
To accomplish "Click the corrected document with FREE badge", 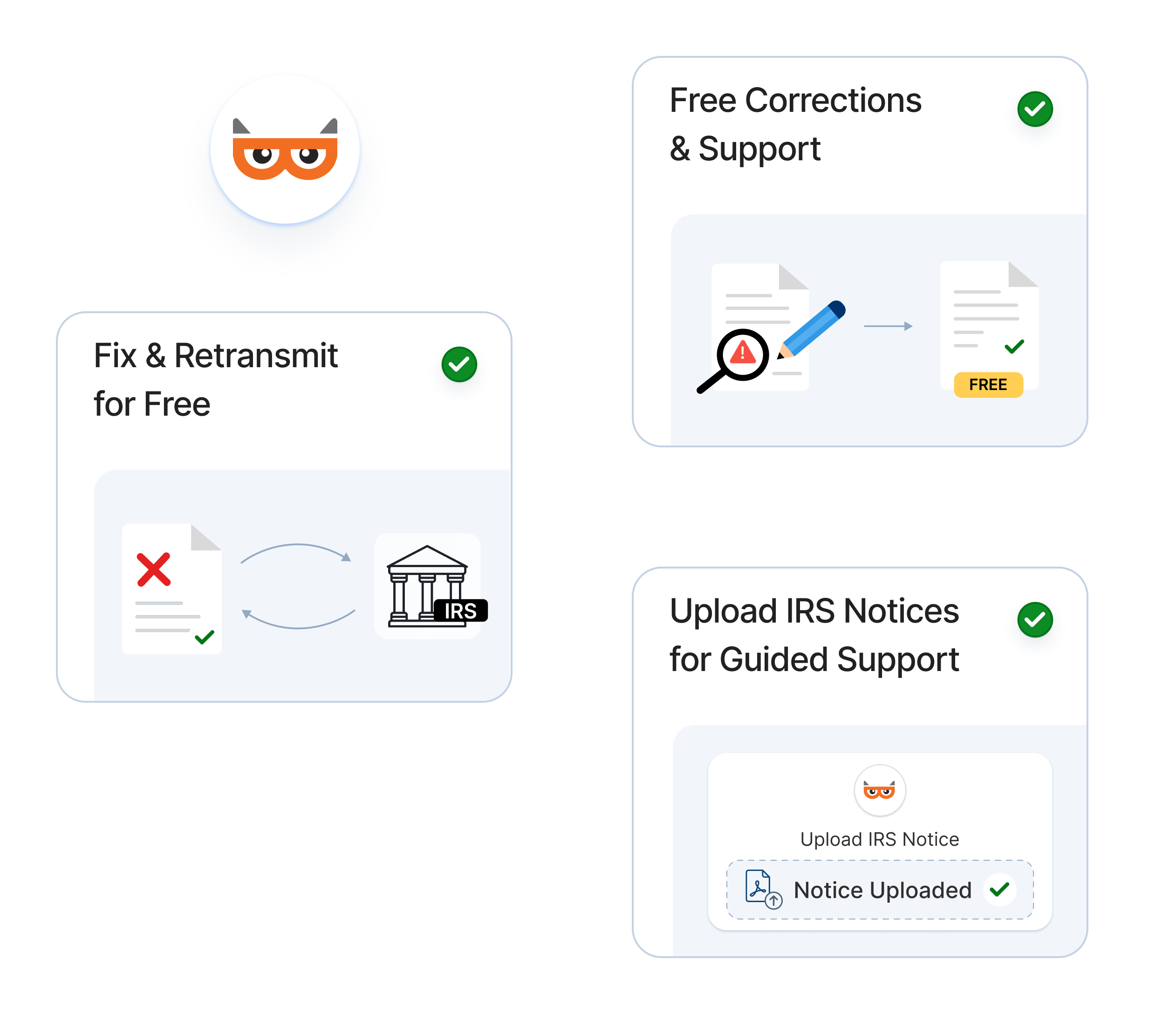I will pos(988,318).
